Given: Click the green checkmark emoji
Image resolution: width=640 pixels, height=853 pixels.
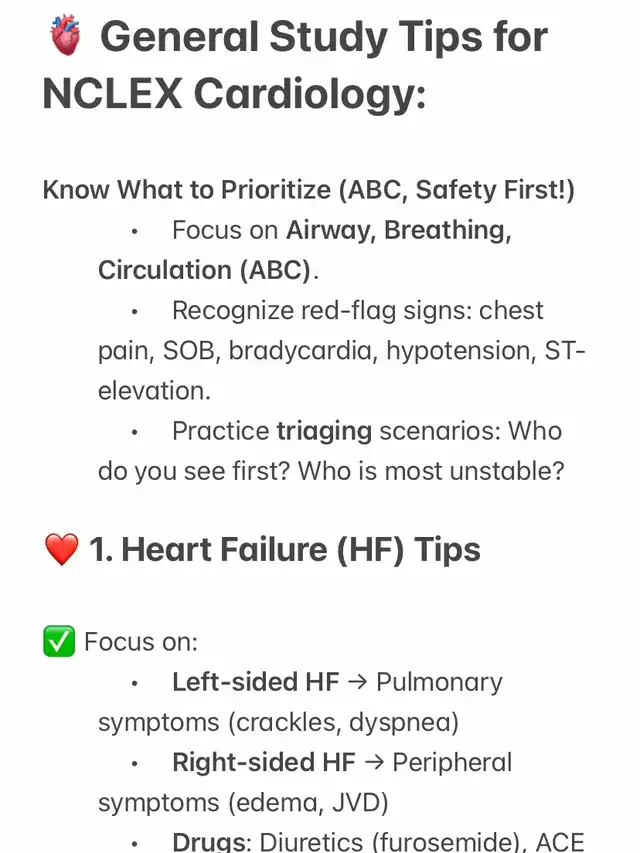Looking at the screenshot, I should (59, 641).
